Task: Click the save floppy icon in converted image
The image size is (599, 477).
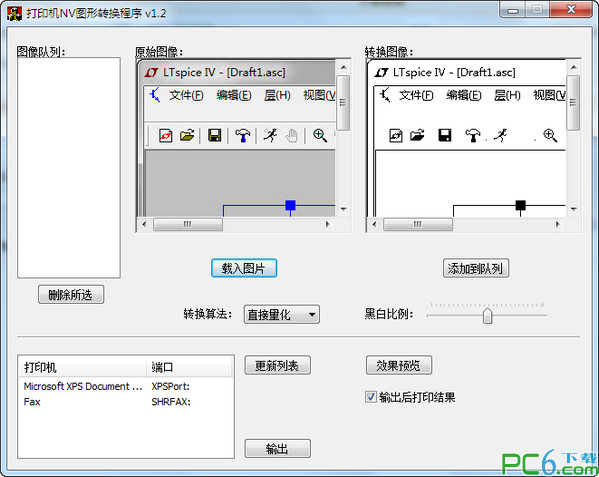Action: tap(445, 135)
